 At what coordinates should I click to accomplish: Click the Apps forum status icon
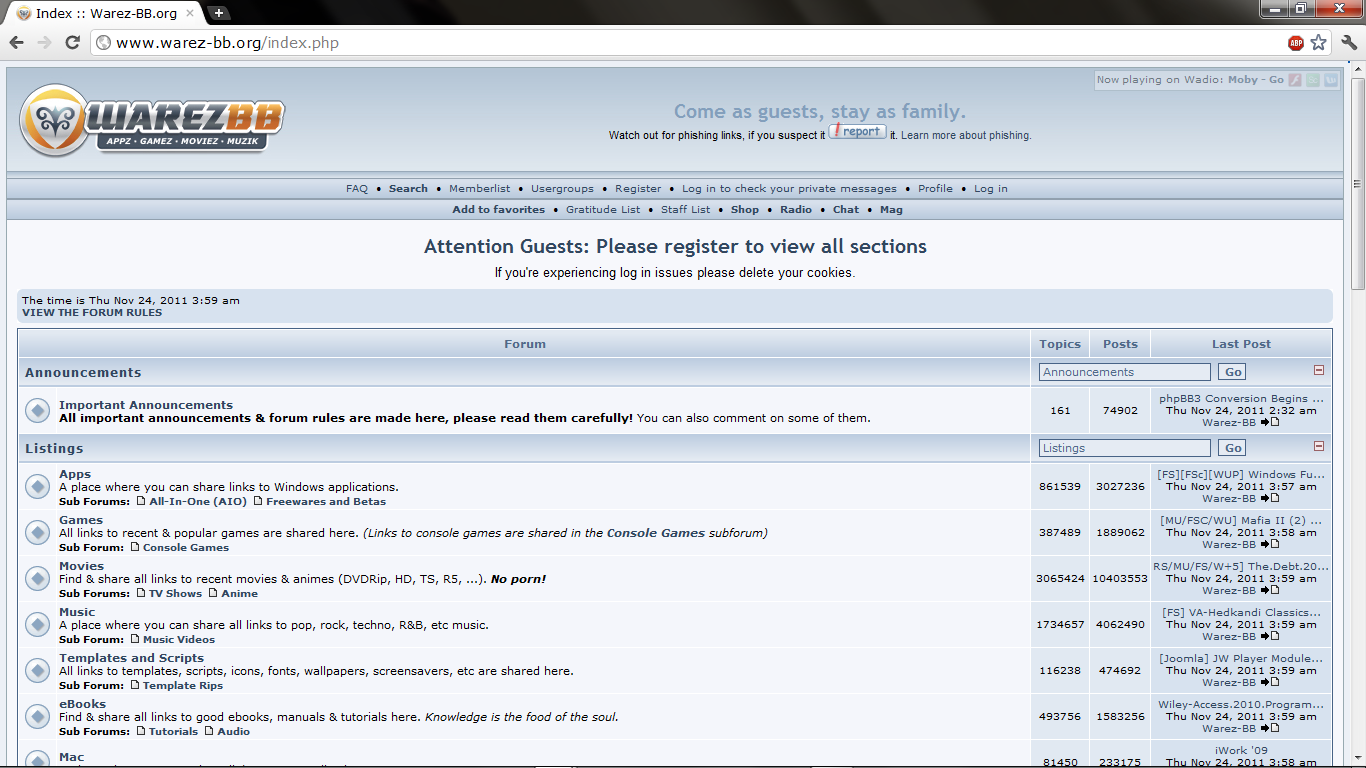coord(37,486)
